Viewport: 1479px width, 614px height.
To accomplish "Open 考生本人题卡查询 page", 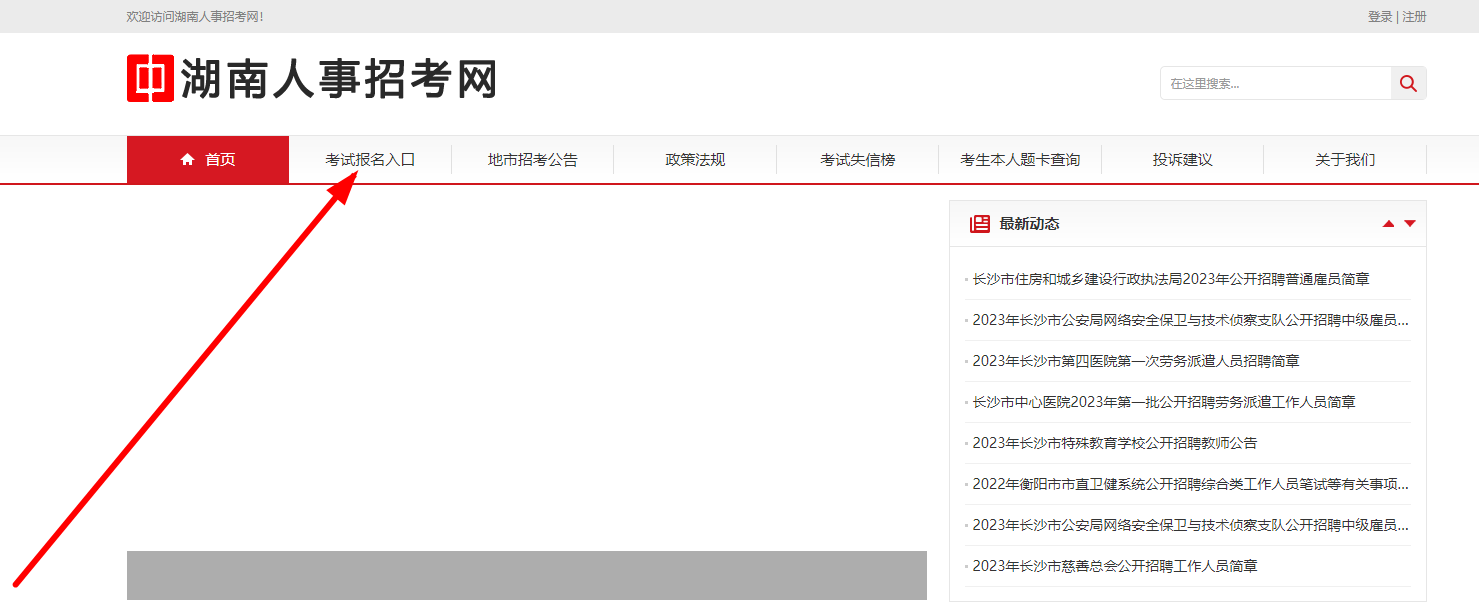I will tap(1020, 160).
